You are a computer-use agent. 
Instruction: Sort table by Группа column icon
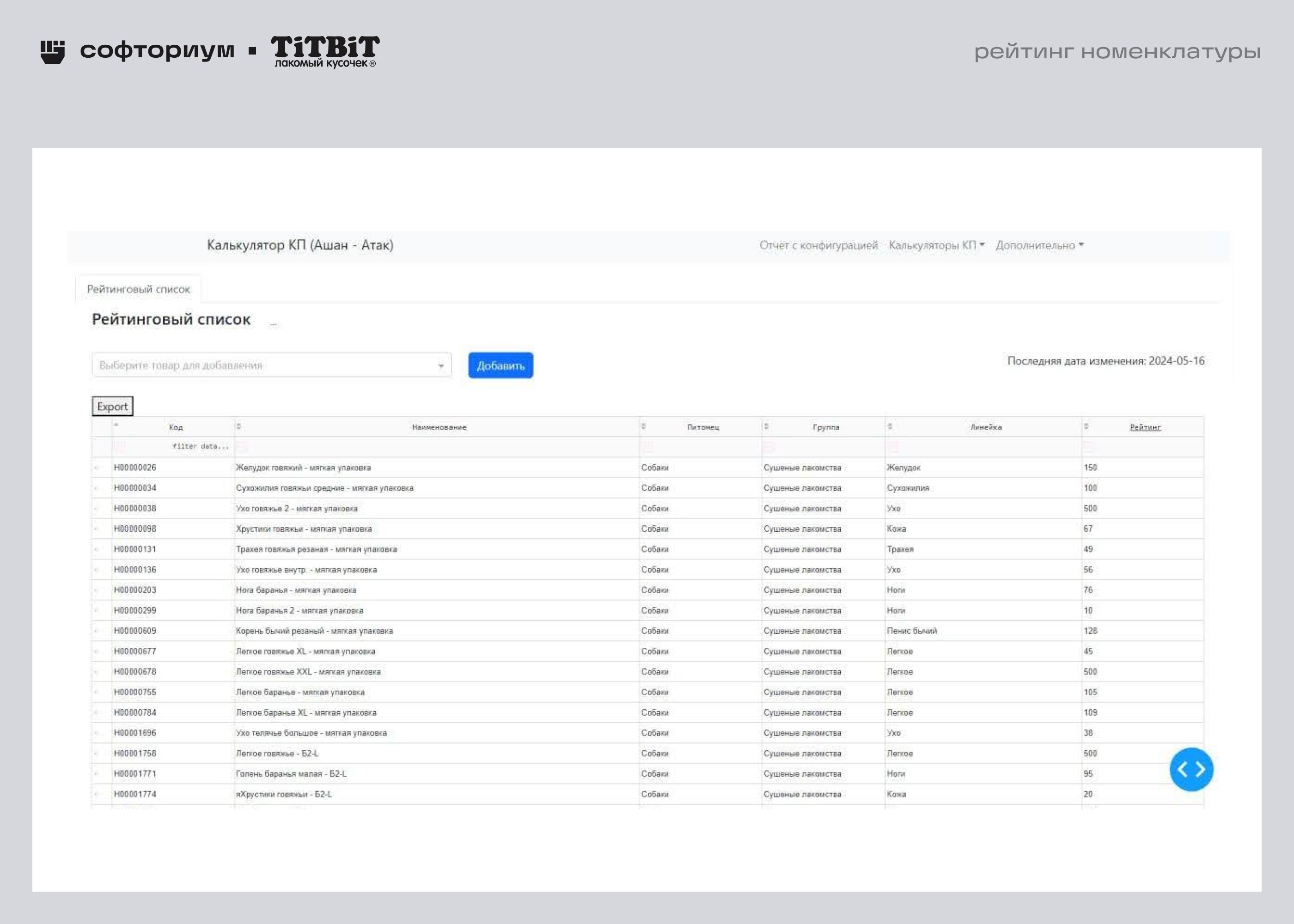[x=766, y=426]
